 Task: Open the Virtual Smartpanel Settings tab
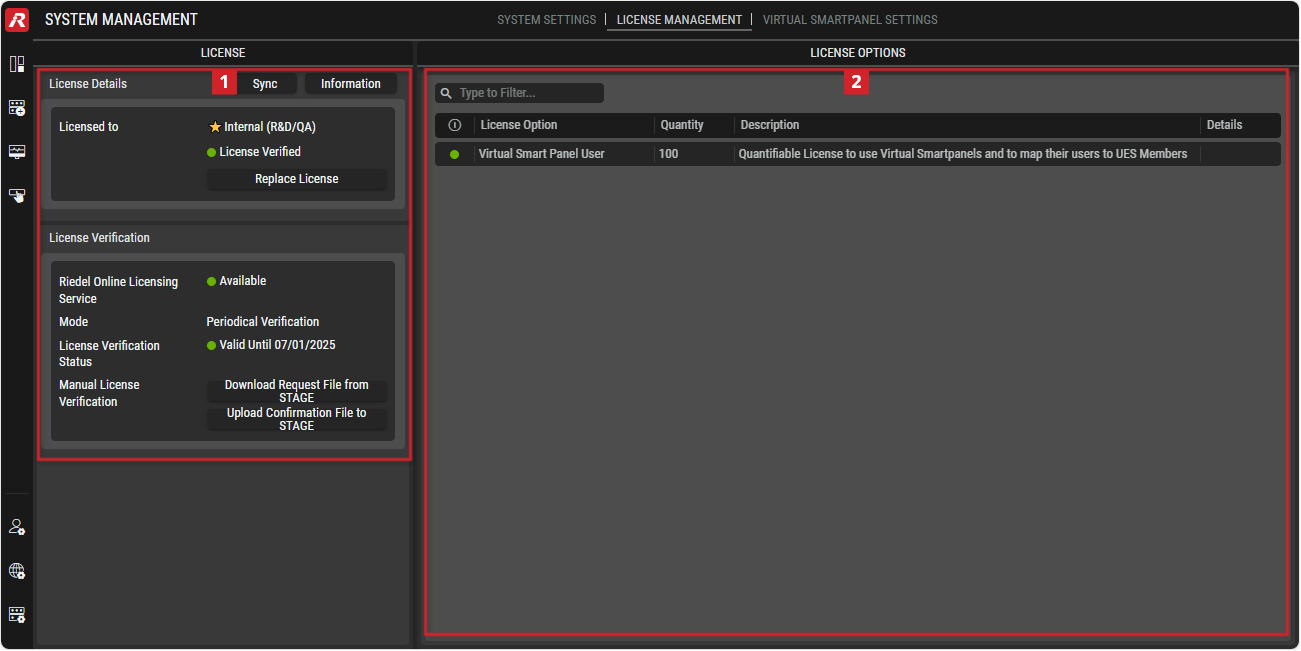[850, 20]
